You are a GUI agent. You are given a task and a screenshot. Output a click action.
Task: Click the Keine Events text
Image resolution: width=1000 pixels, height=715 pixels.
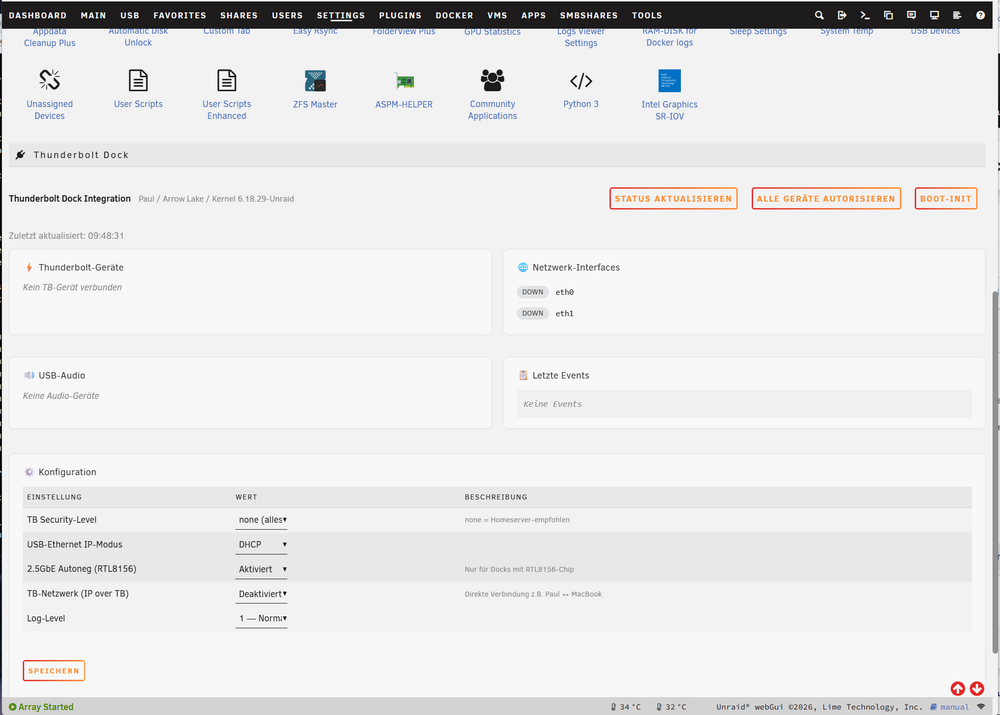(x=552, y=404)
